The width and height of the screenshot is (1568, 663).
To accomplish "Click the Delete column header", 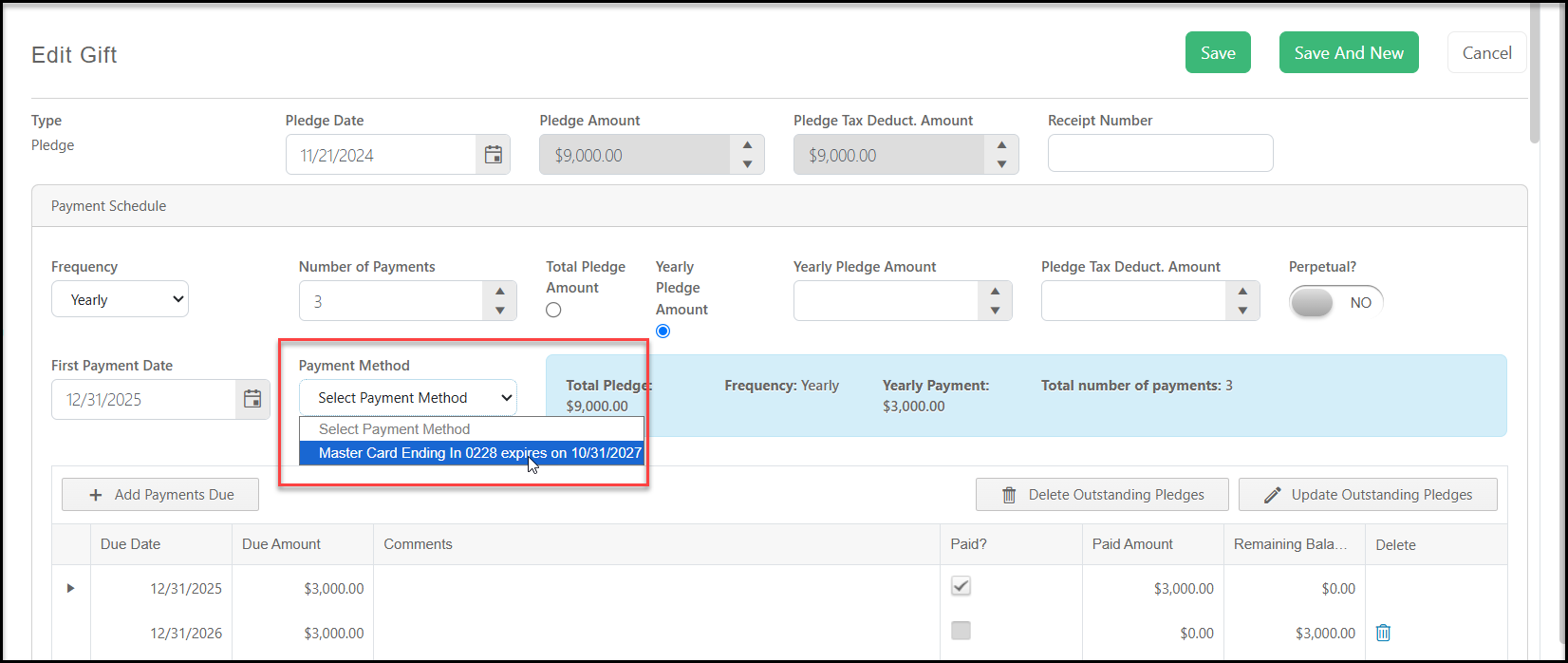I will coord(1436,544).
